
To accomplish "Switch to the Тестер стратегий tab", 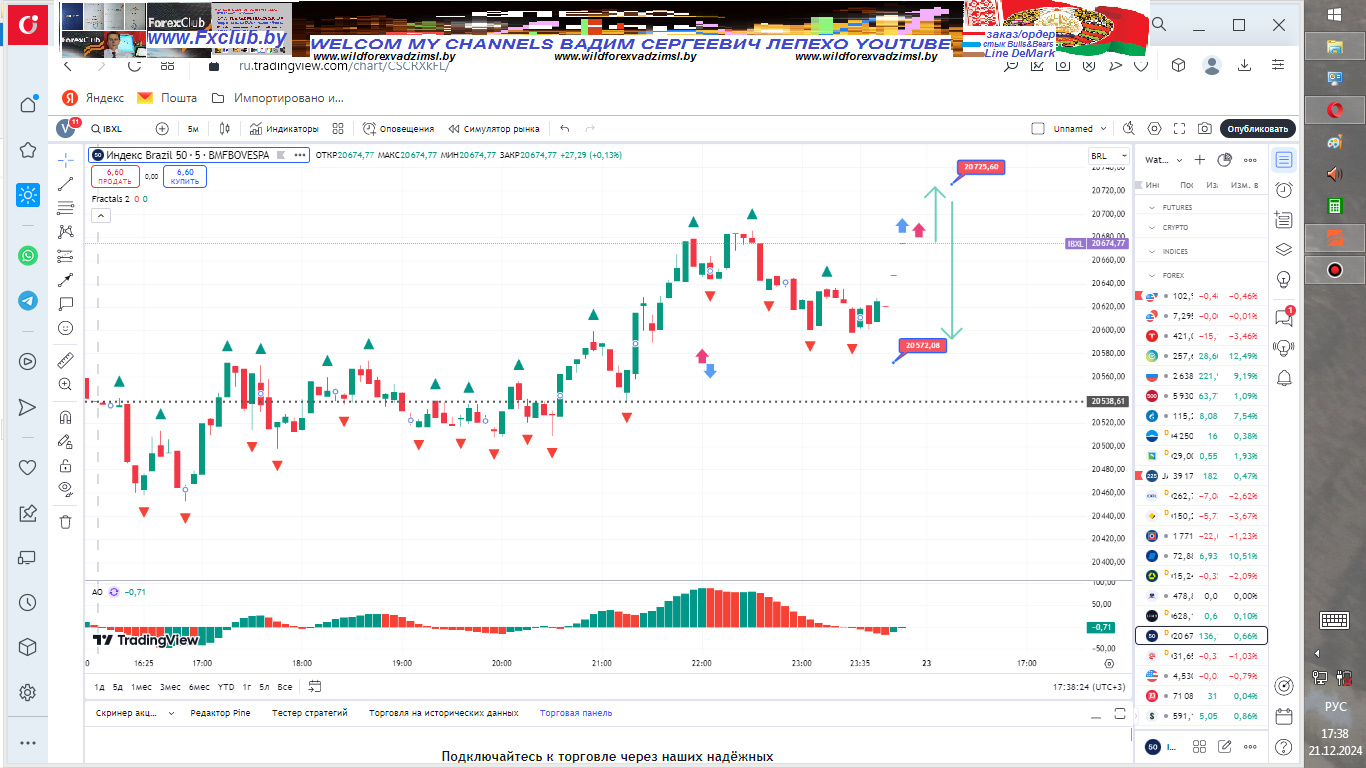I will pyautogui.click(x=310, y=713).
